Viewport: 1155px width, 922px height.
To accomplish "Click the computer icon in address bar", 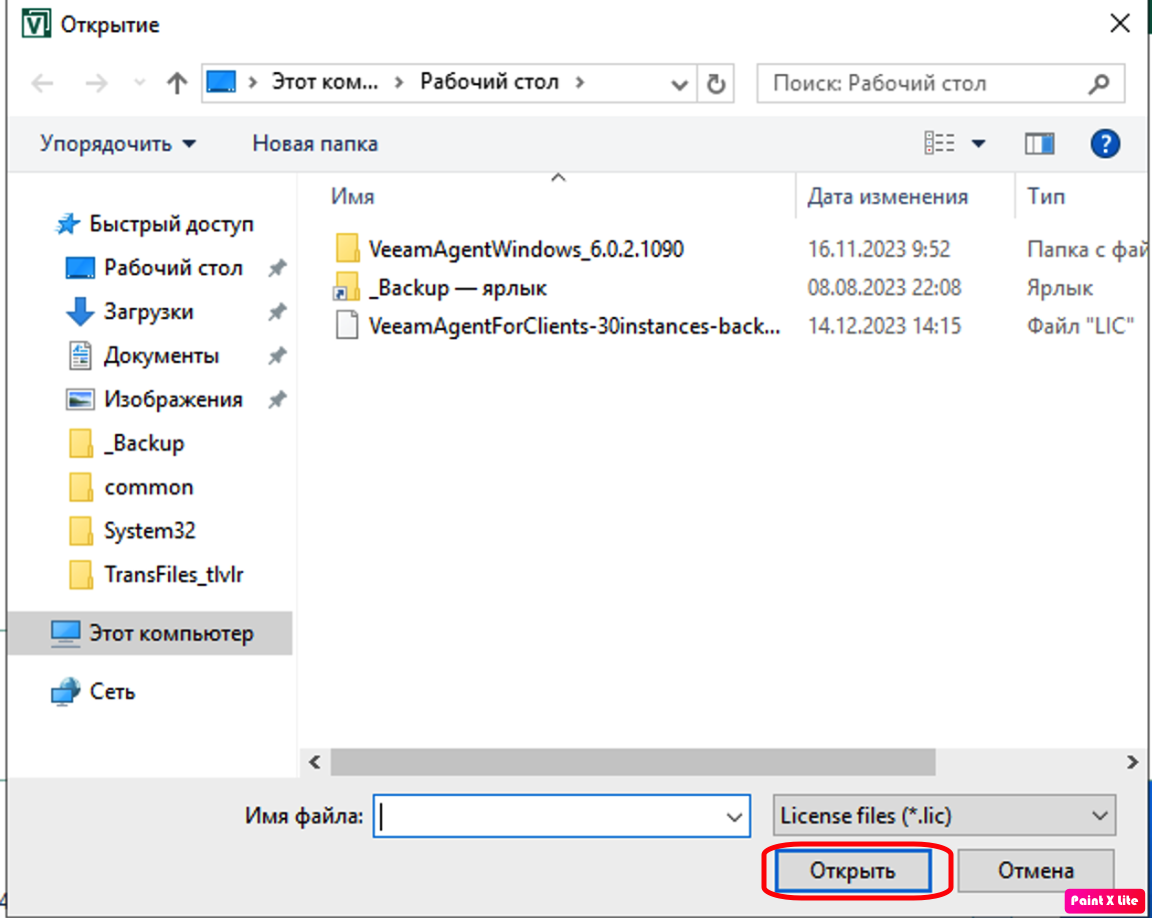I will pyautogui.click(x=221, y=82).
